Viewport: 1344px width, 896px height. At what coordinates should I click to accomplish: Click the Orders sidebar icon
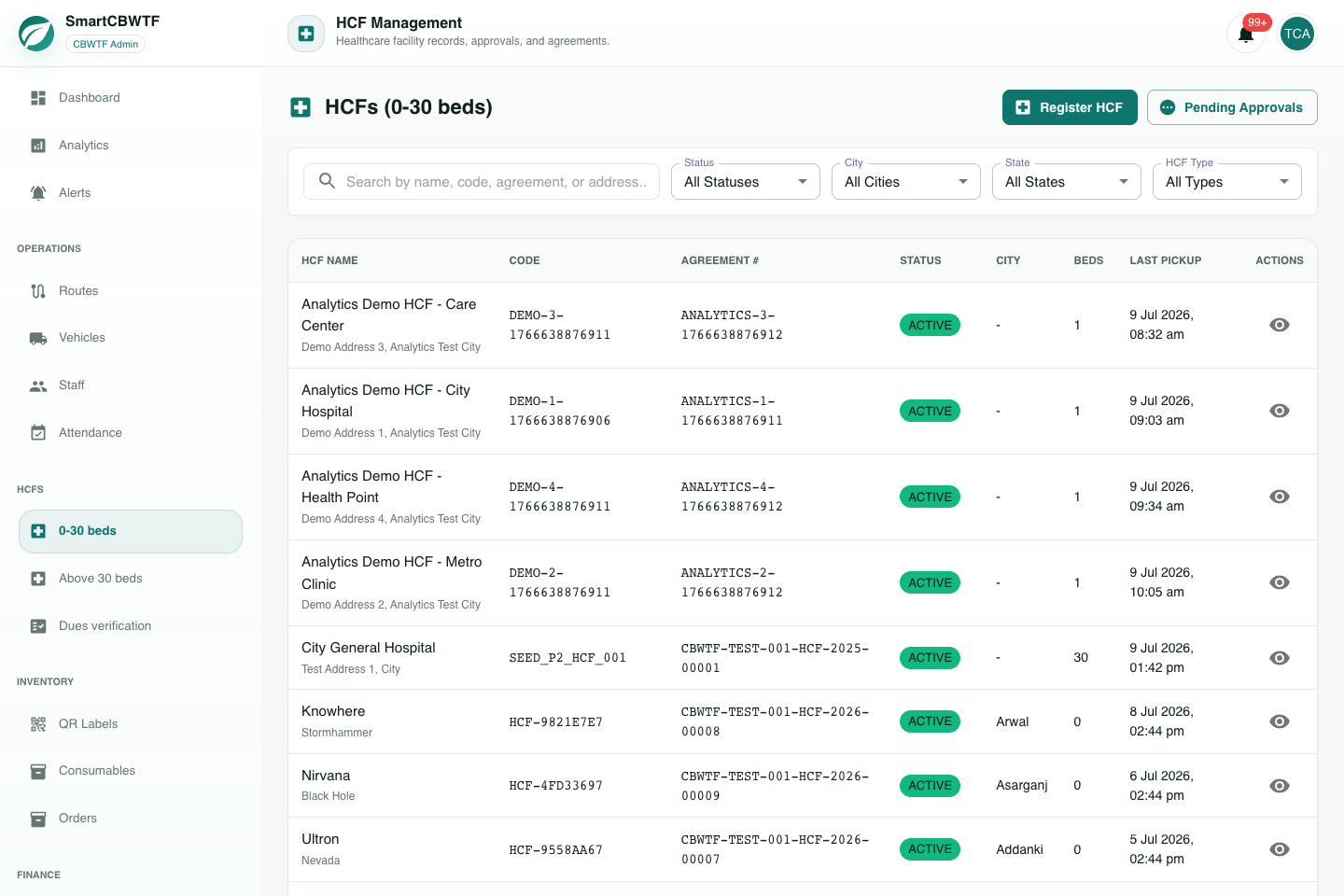click(x=38, y=819)
